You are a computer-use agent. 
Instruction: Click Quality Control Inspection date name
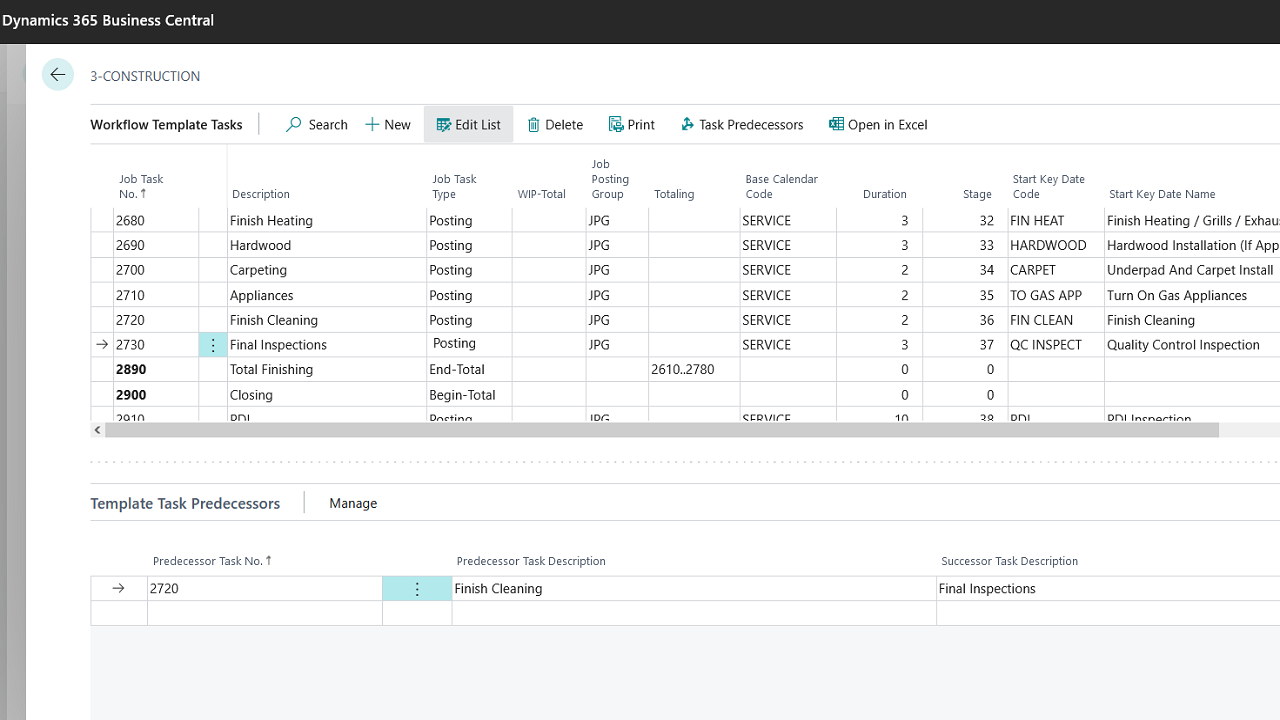[x=1183, y=345]
